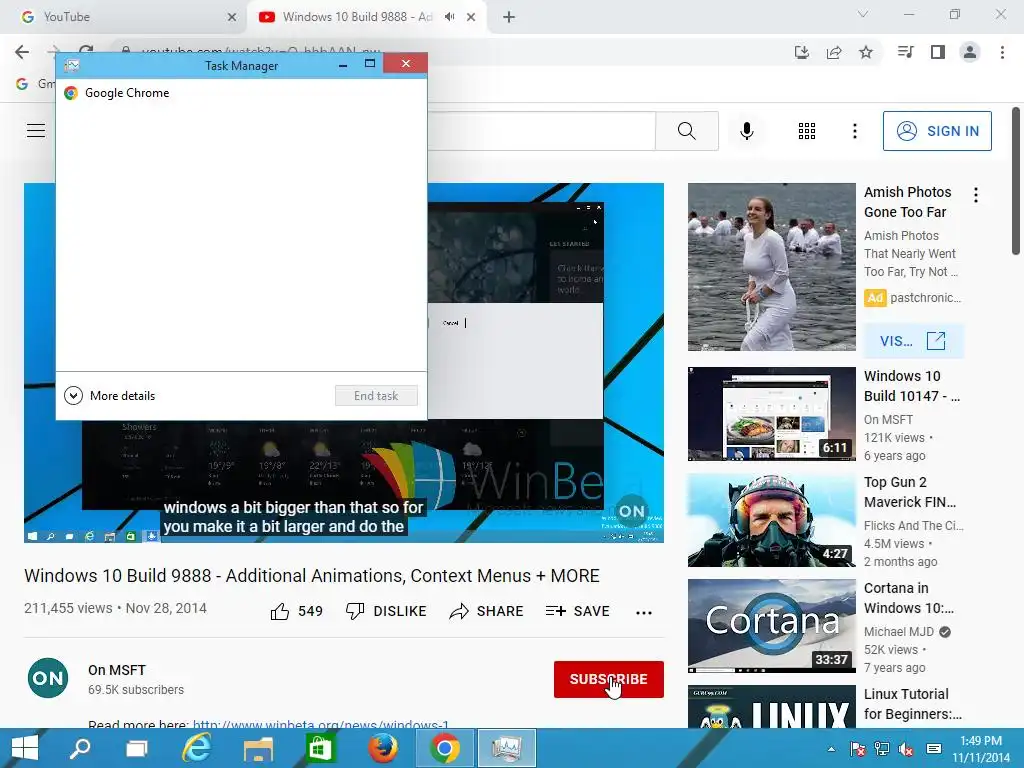Screen dimensions: 1024x768
Task: Click the page vertical scrollbar thumb
Action: (1016, 182)
